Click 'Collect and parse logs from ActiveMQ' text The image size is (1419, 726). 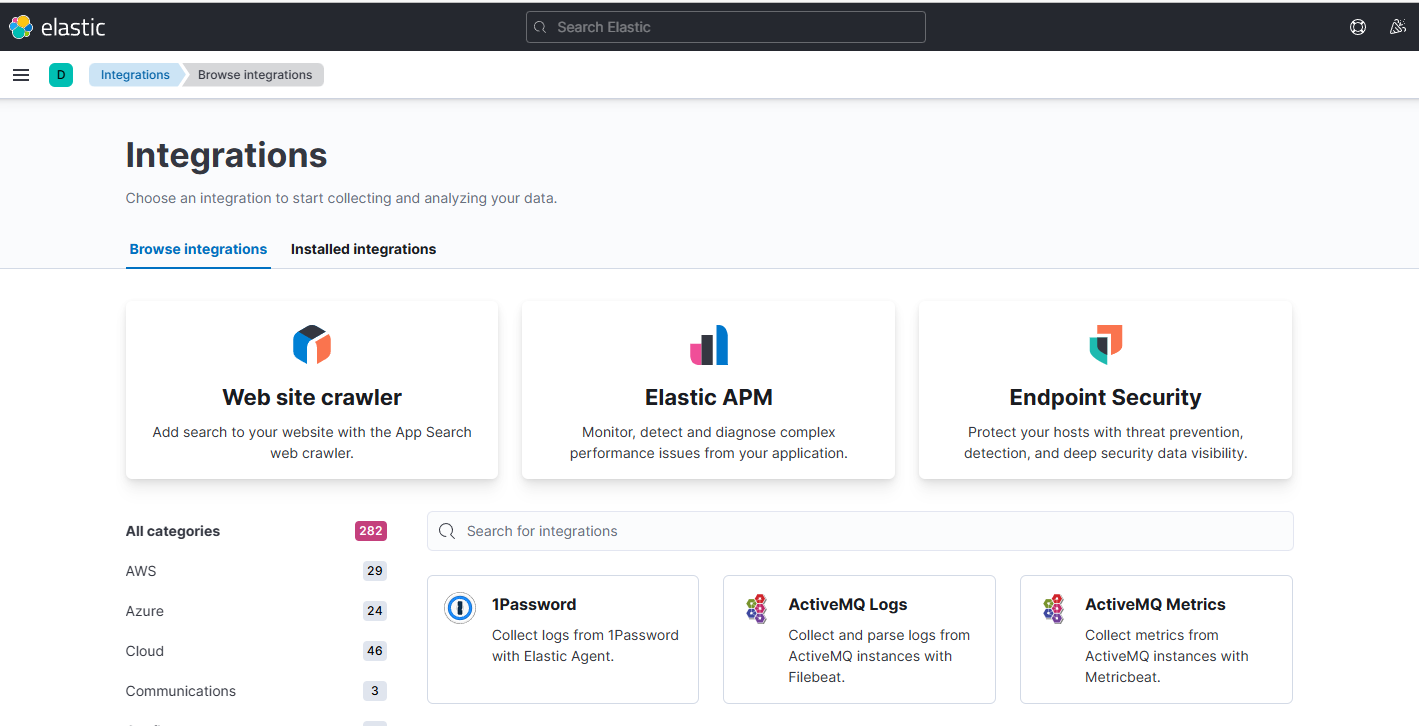[x=879, y=656]
